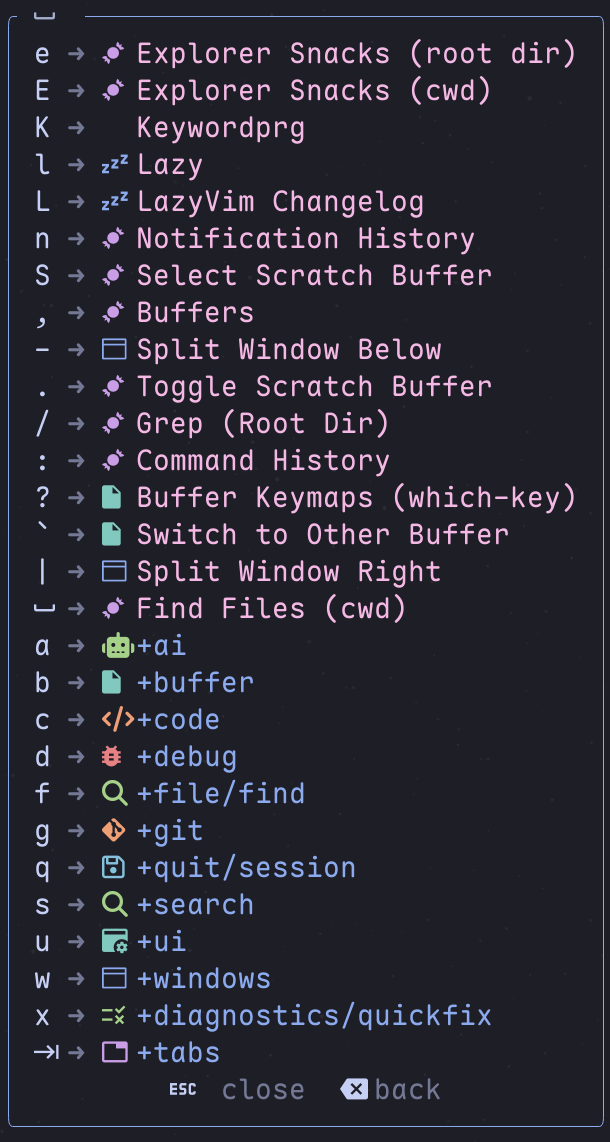This screenshot has height=1142, width=610.
Task: Open Grep (Root Dir)
Action: [x=263, y=424]
